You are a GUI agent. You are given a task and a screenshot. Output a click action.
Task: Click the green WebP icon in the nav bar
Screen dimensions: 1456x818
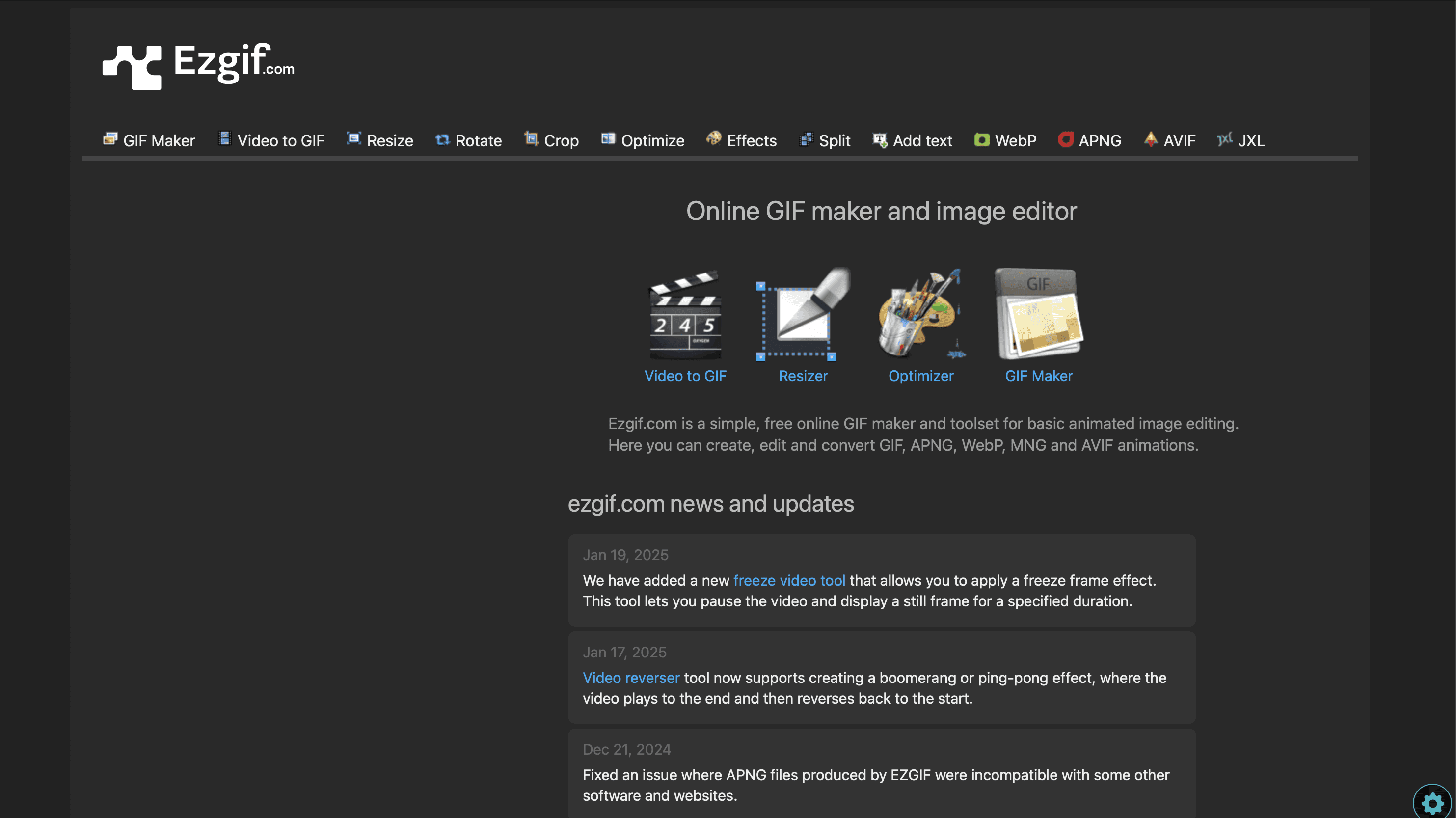(982, 139)
